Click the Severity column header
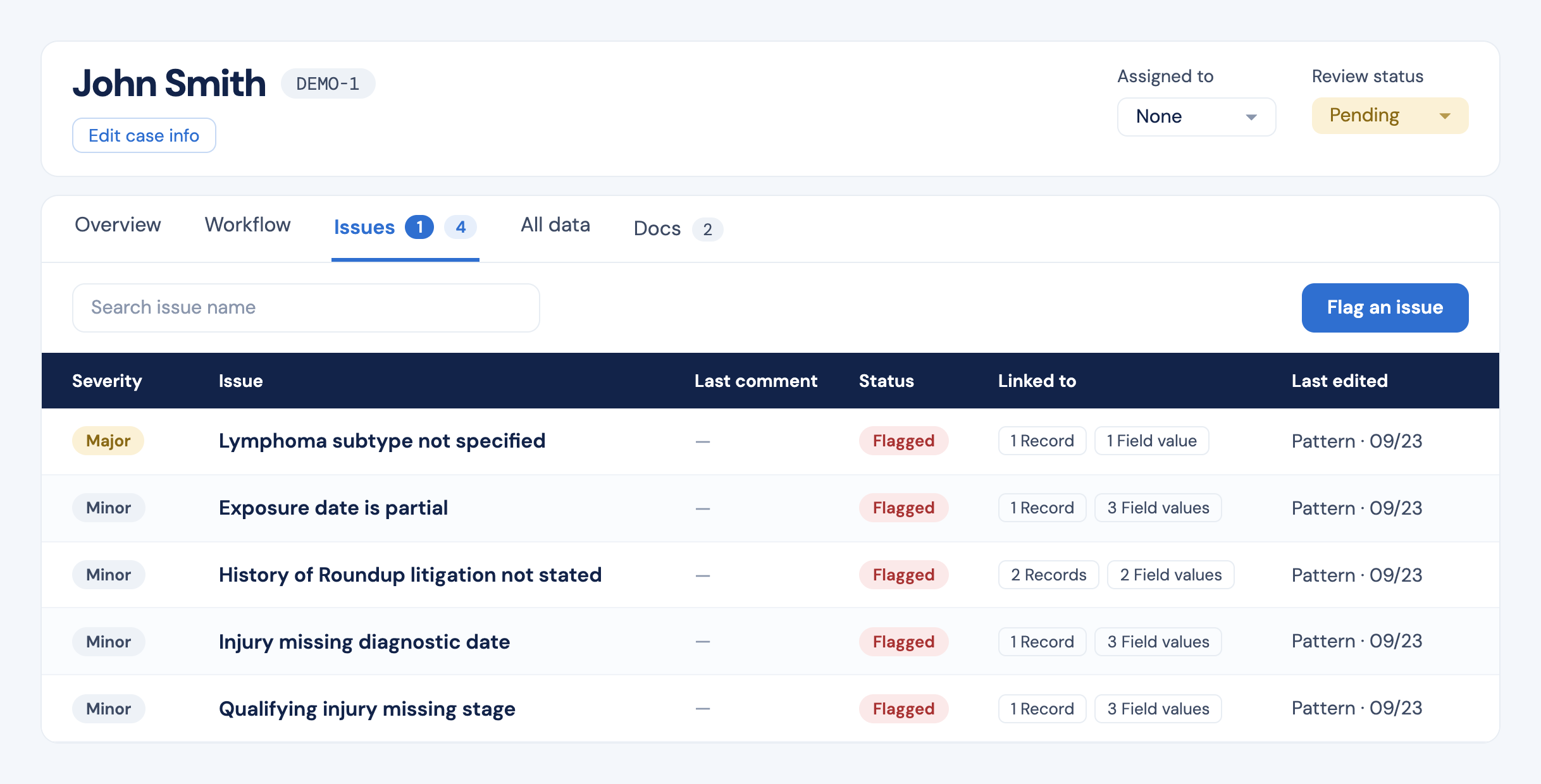This screenshot has width=1541, height=784. click(x=107, y=381)
